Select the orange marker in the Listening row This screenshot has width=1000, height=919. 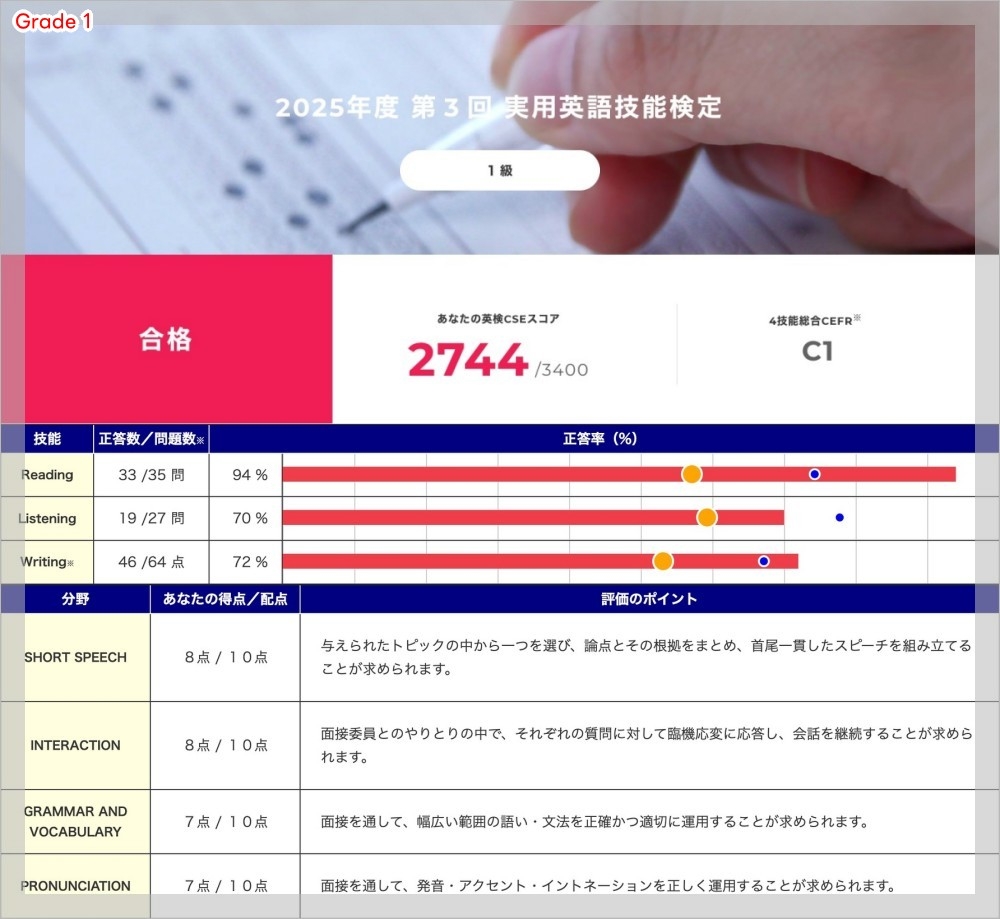click(707, 517)
